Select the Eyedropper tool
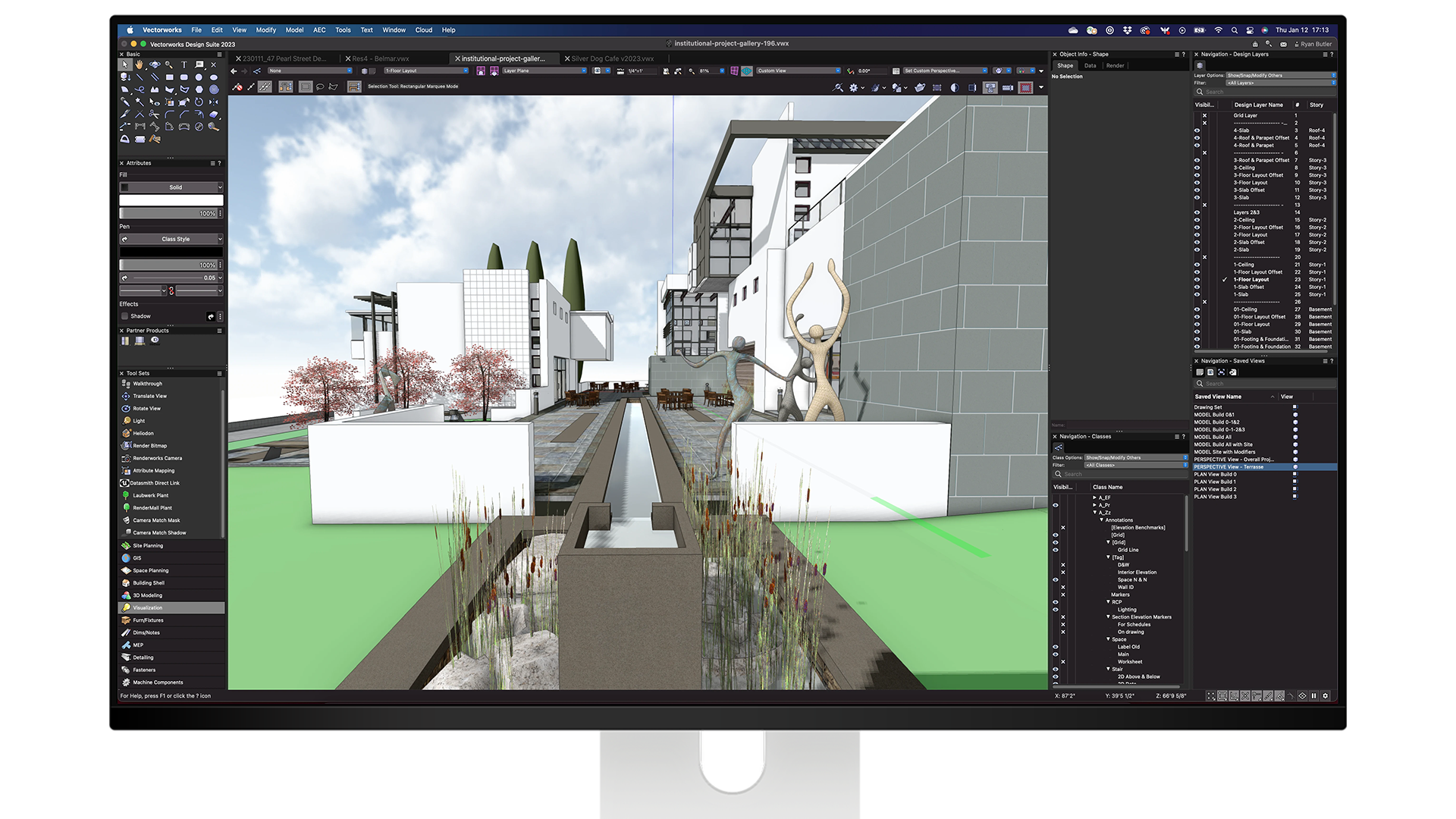 [125, 102]
